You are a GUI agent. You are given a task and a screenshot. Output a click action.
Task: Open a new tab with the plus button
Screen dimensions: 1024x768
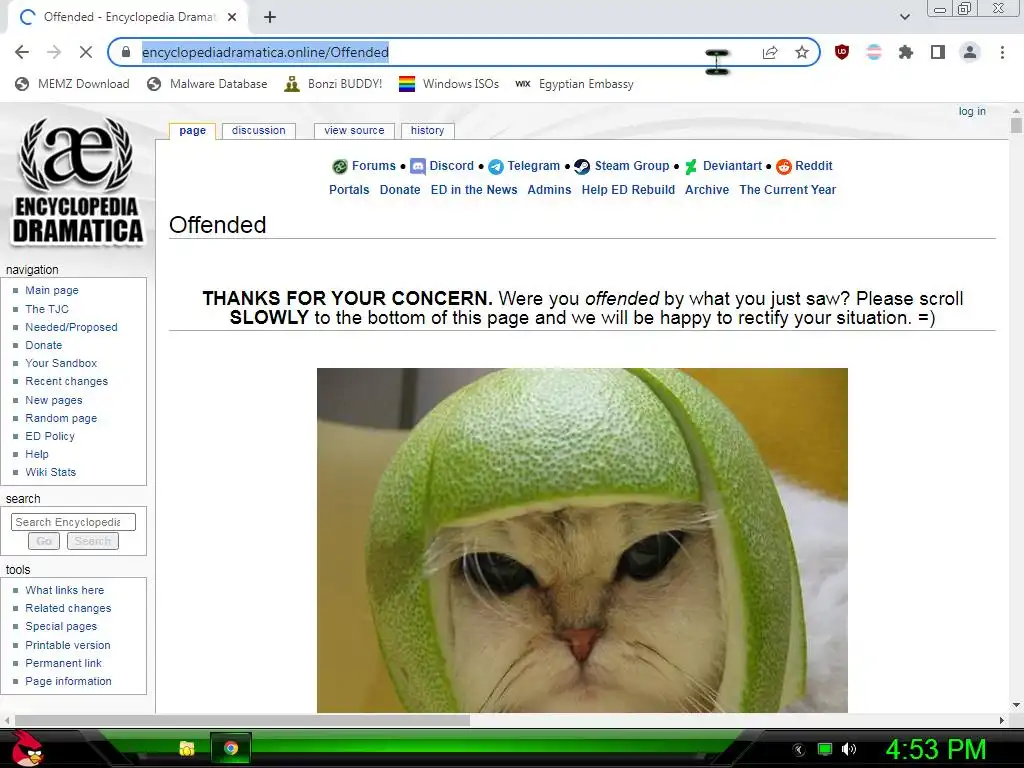(270, 17)
